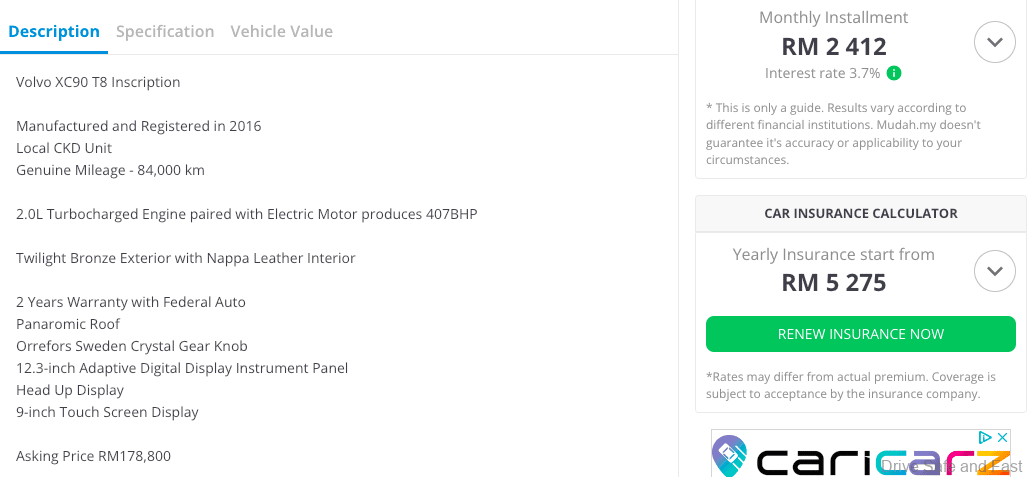Click the Volvo XC90 T8 Inscription title line
This screenshot has height=477, width=1028.
(x=98, y=82)
